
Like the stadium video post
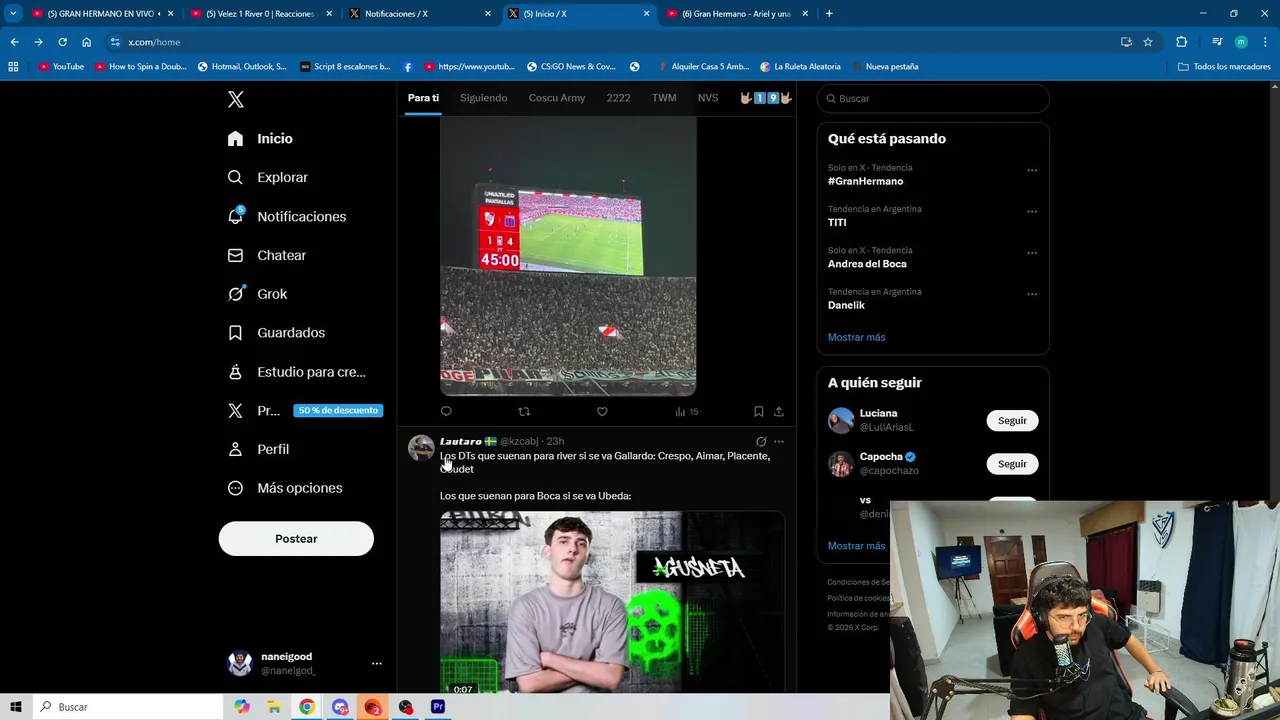(x=602, y=411)
